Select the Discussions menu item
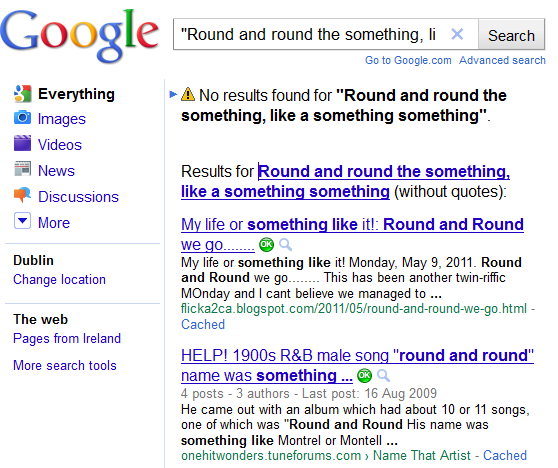The image size is (558, 468). (78, 197)
